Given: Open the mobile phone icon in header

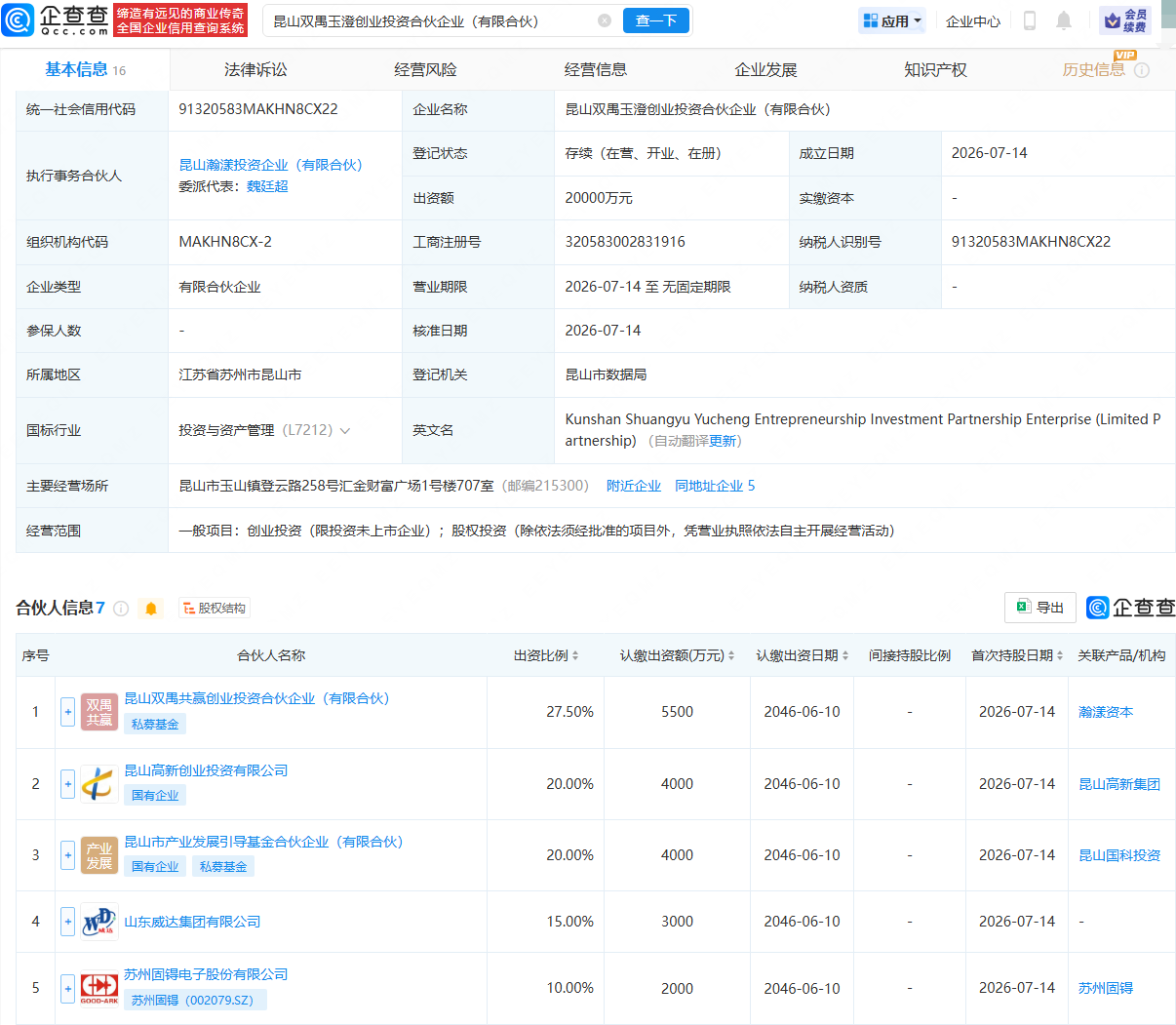Looking at the screenshot, I should click(1029, 20).
